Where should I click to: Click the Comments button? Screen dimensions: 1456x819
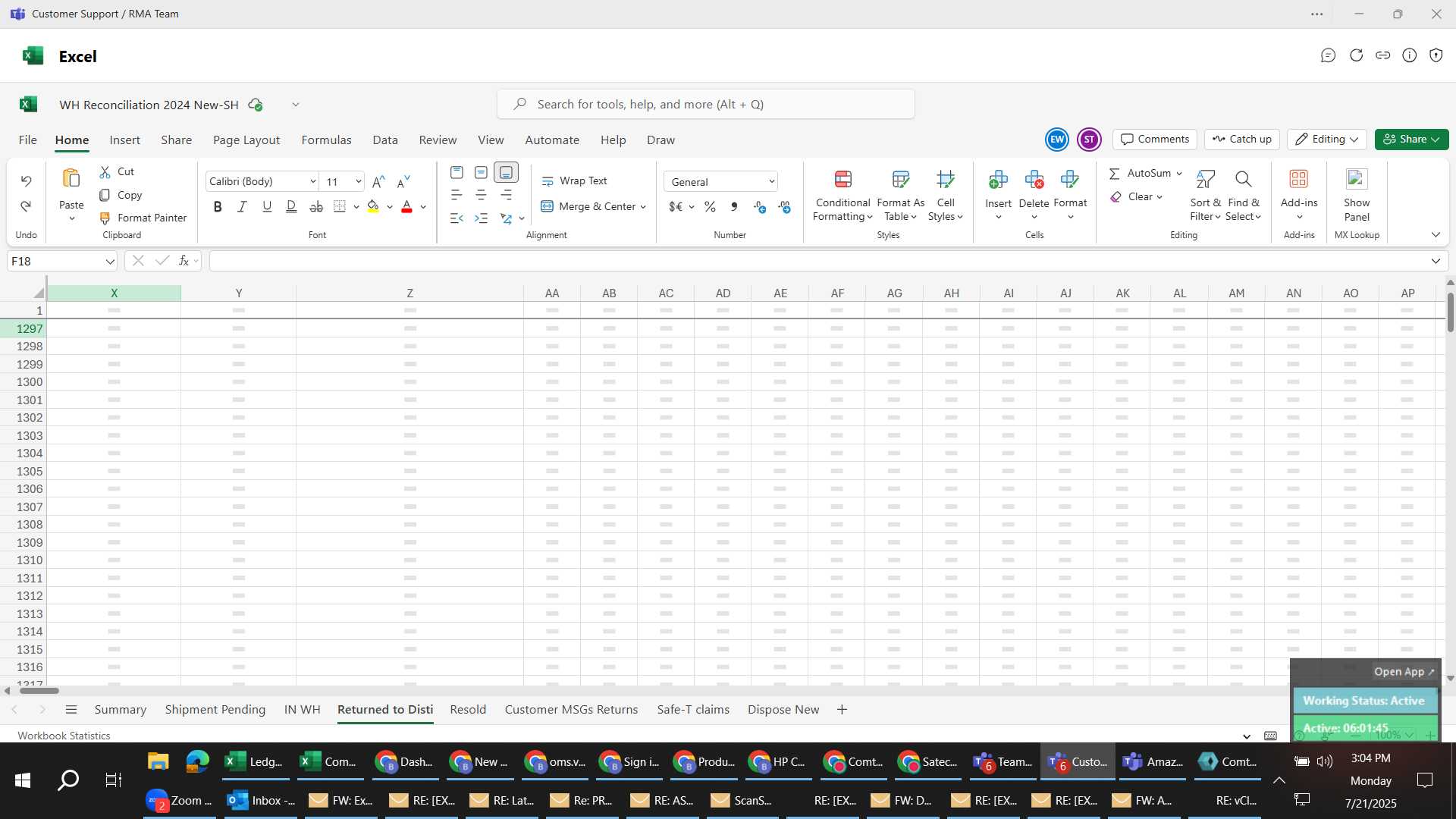coord(1155,139)
